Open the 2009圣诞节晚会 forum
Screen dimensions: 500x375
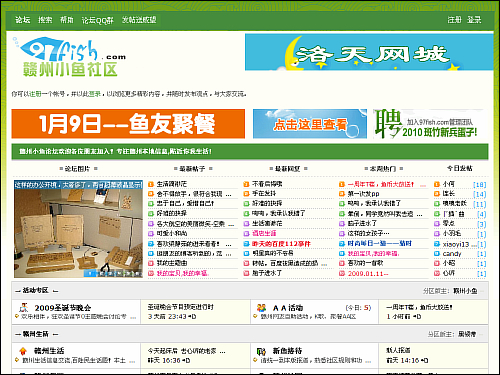coord(63,308)
